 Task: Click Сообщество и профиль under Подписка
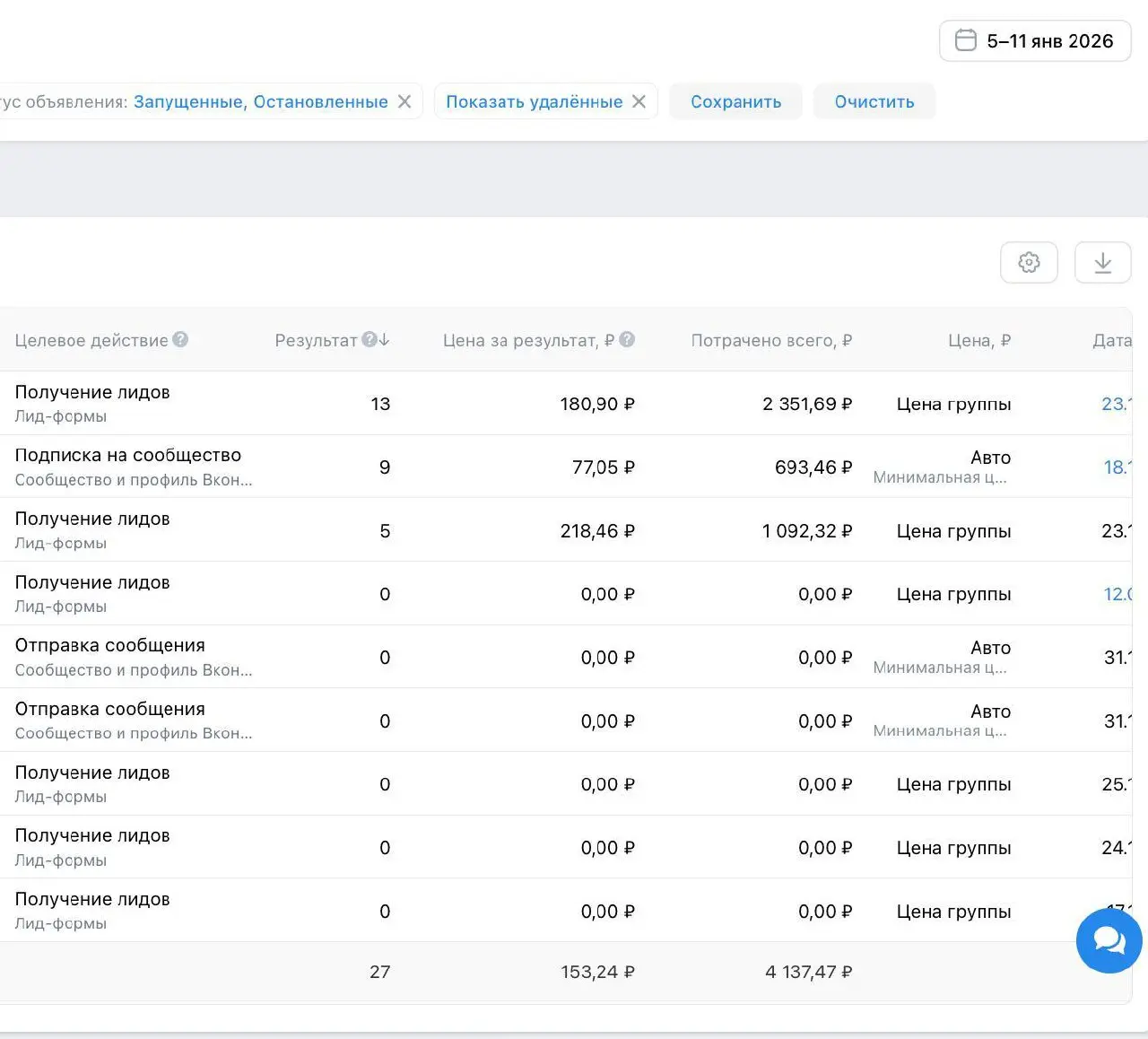coord(134,480)
